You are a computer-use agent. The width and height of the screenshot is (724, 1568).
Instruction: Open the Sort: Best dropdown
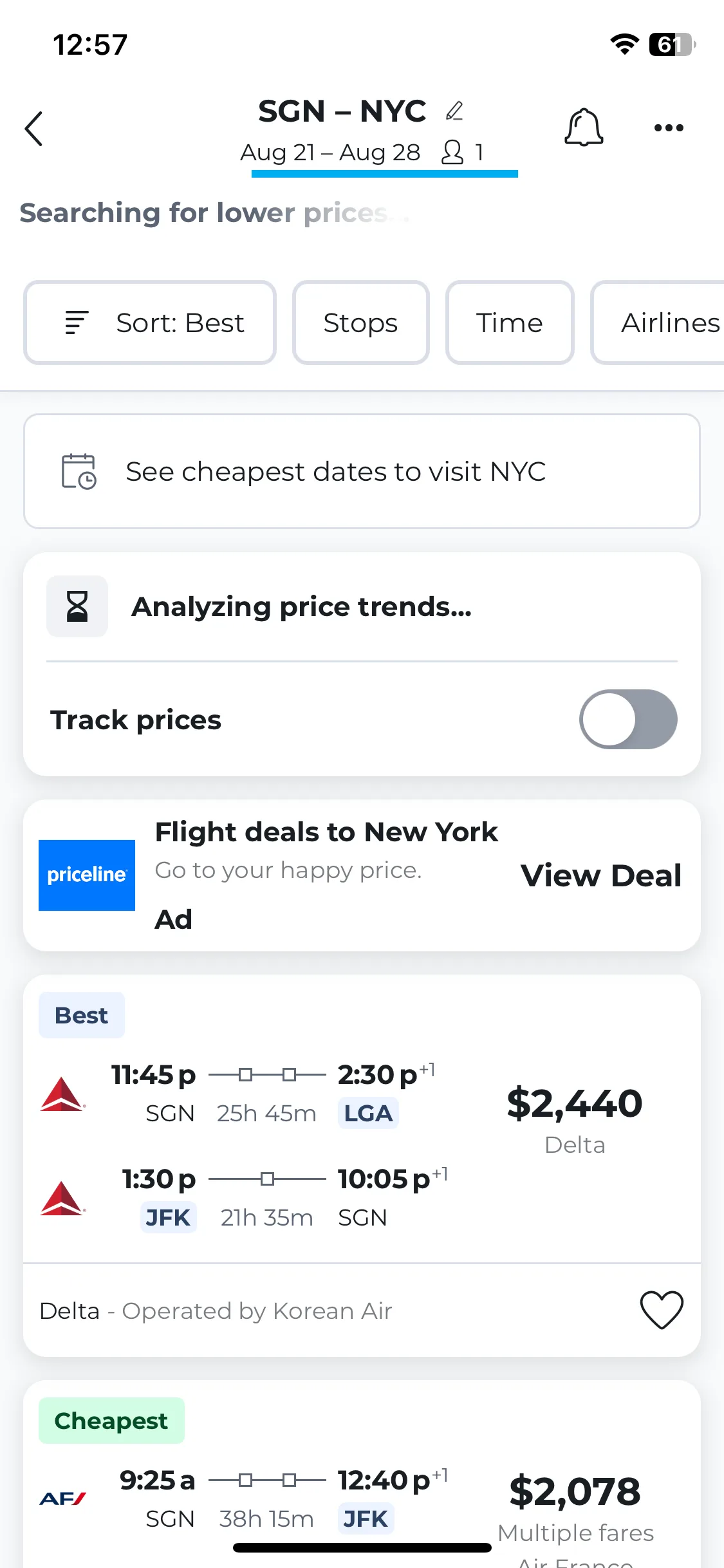coord(150,322)
